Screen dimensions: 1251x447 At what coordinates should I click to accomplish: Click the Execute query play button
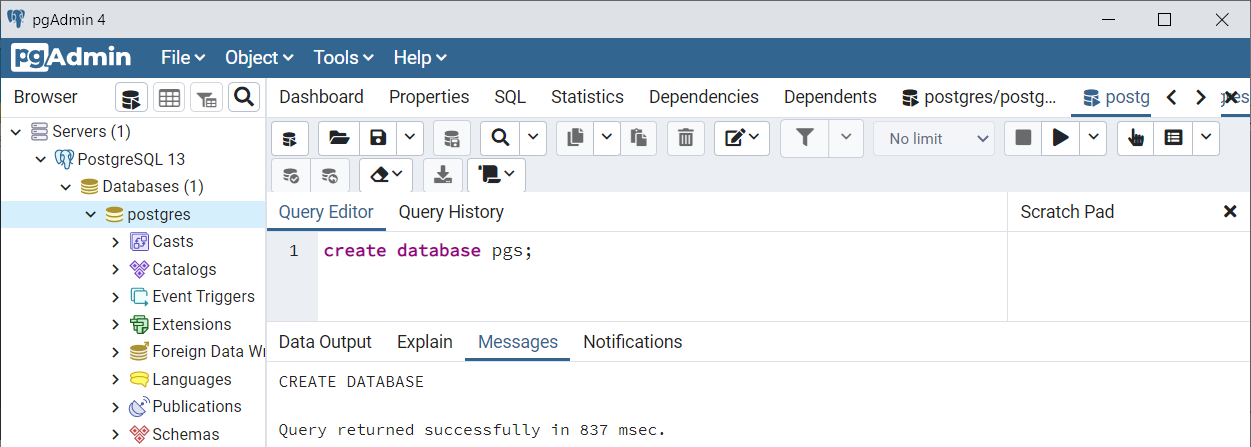[x=1061, y=138]
